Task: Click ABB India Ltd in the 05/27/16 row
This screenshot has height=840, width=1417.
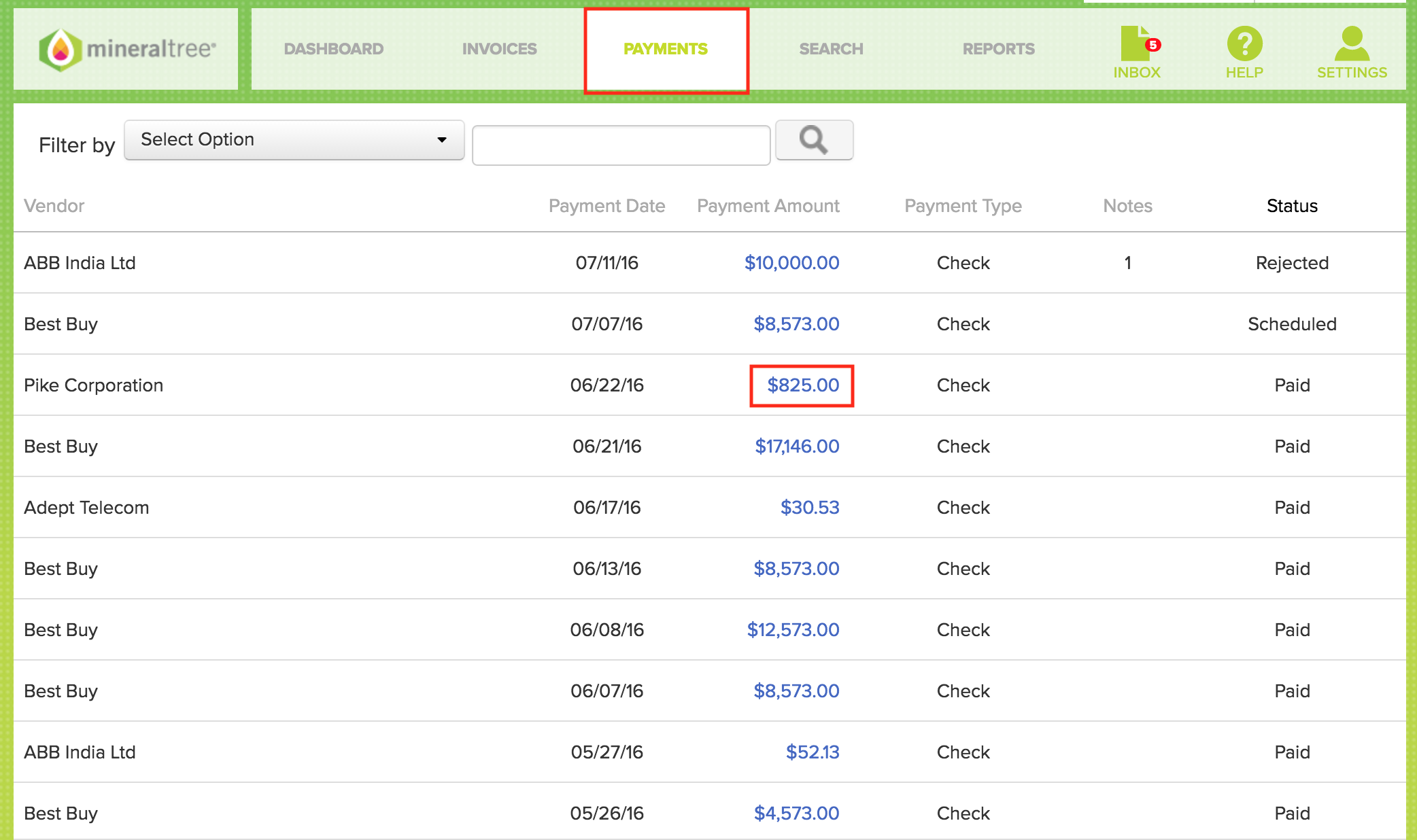Action: pyautogui.click(x=80, y=752)
